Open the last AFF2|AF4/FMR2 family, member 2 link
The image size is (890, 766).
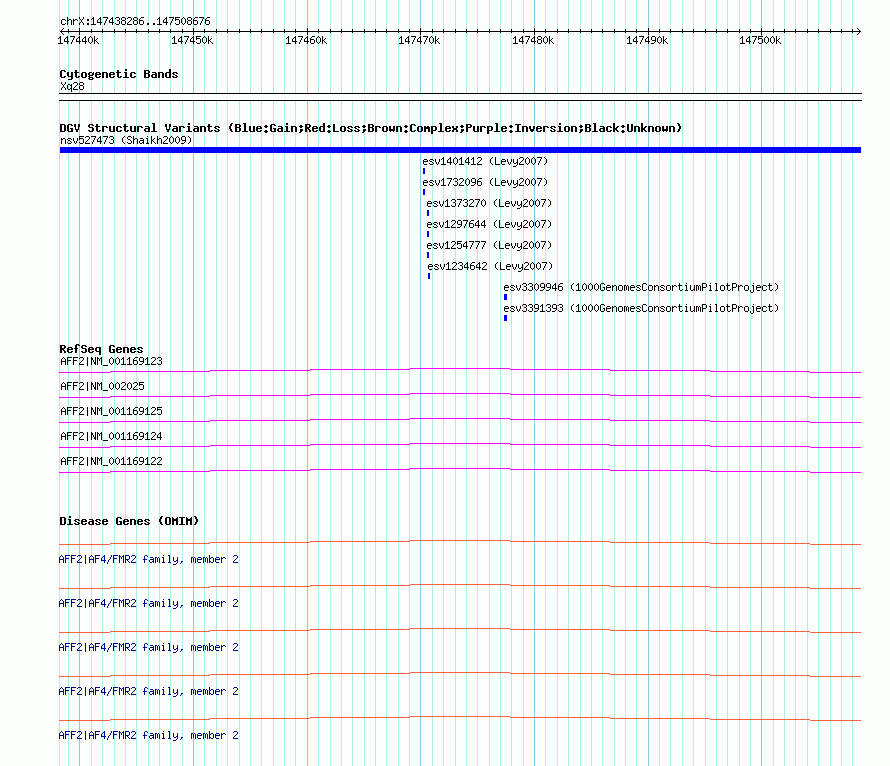pos(149,735)
